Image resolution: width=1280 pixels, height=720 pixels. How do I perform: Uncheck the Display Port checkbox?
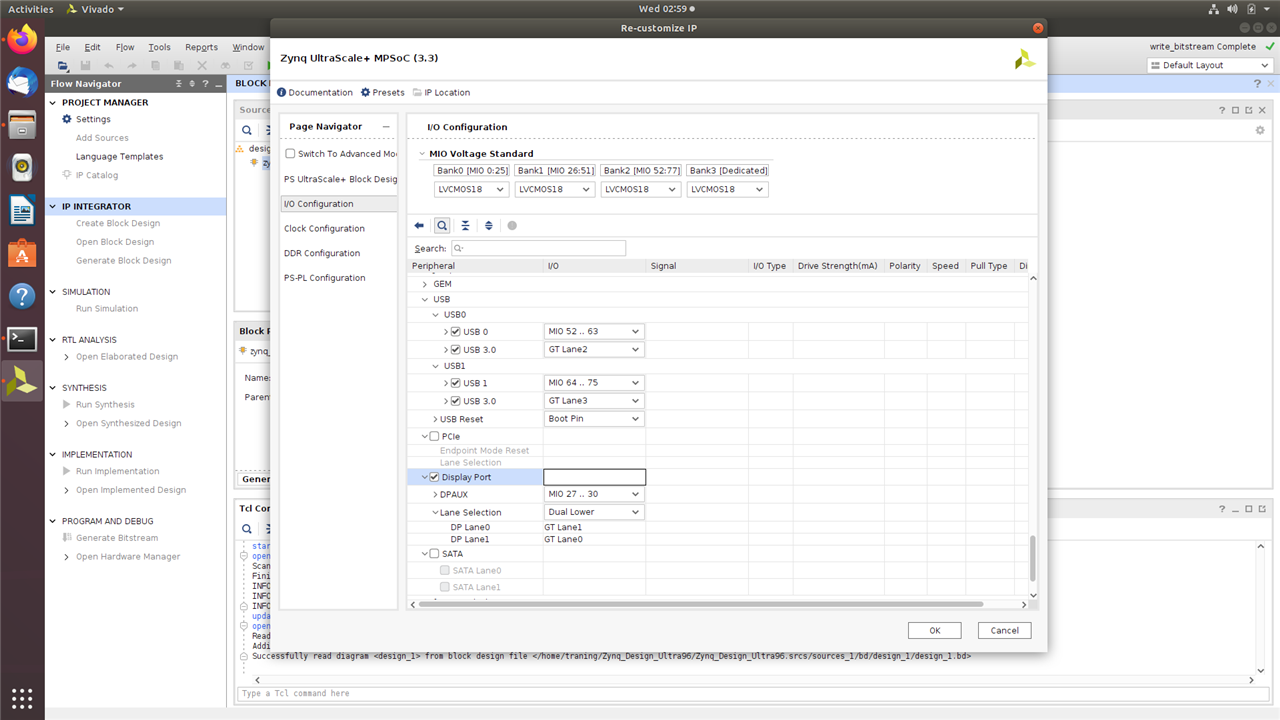(434, 477)
